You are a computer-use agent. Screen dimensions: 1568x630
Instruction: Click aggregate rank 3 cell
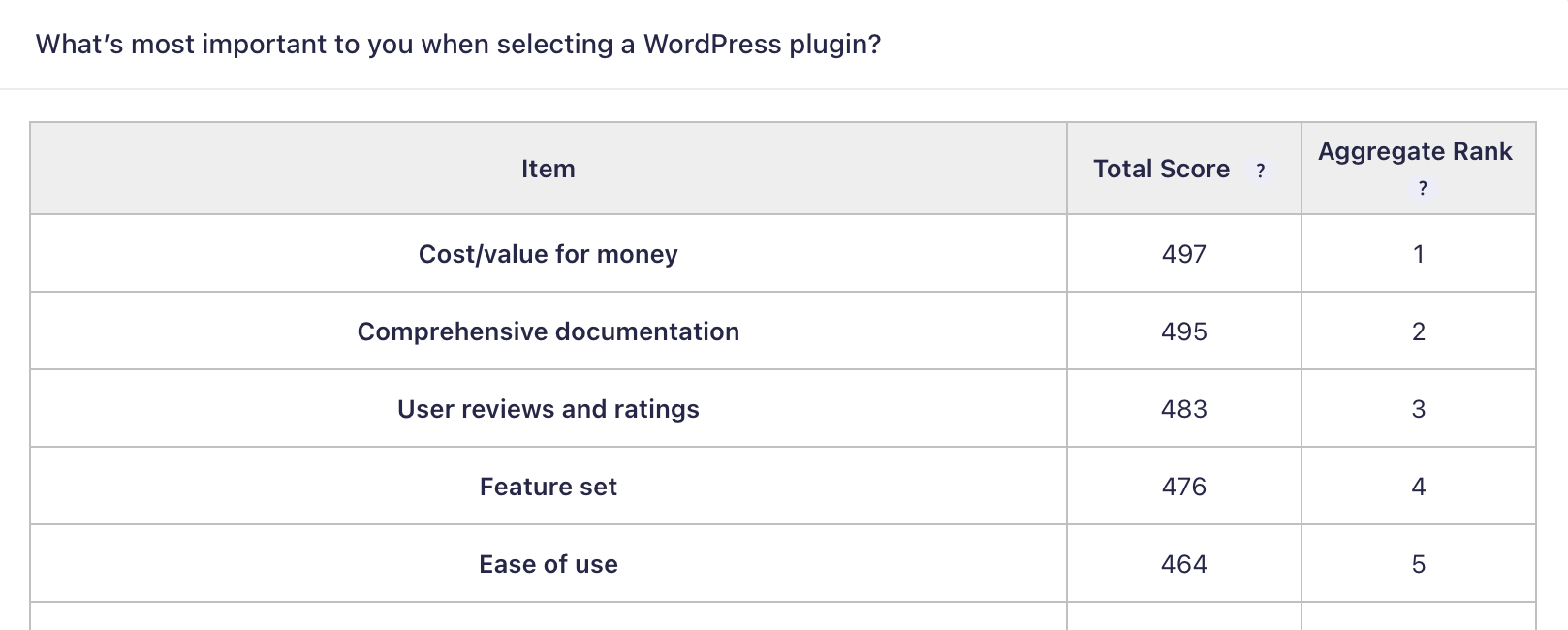[x=1419, y=409]
